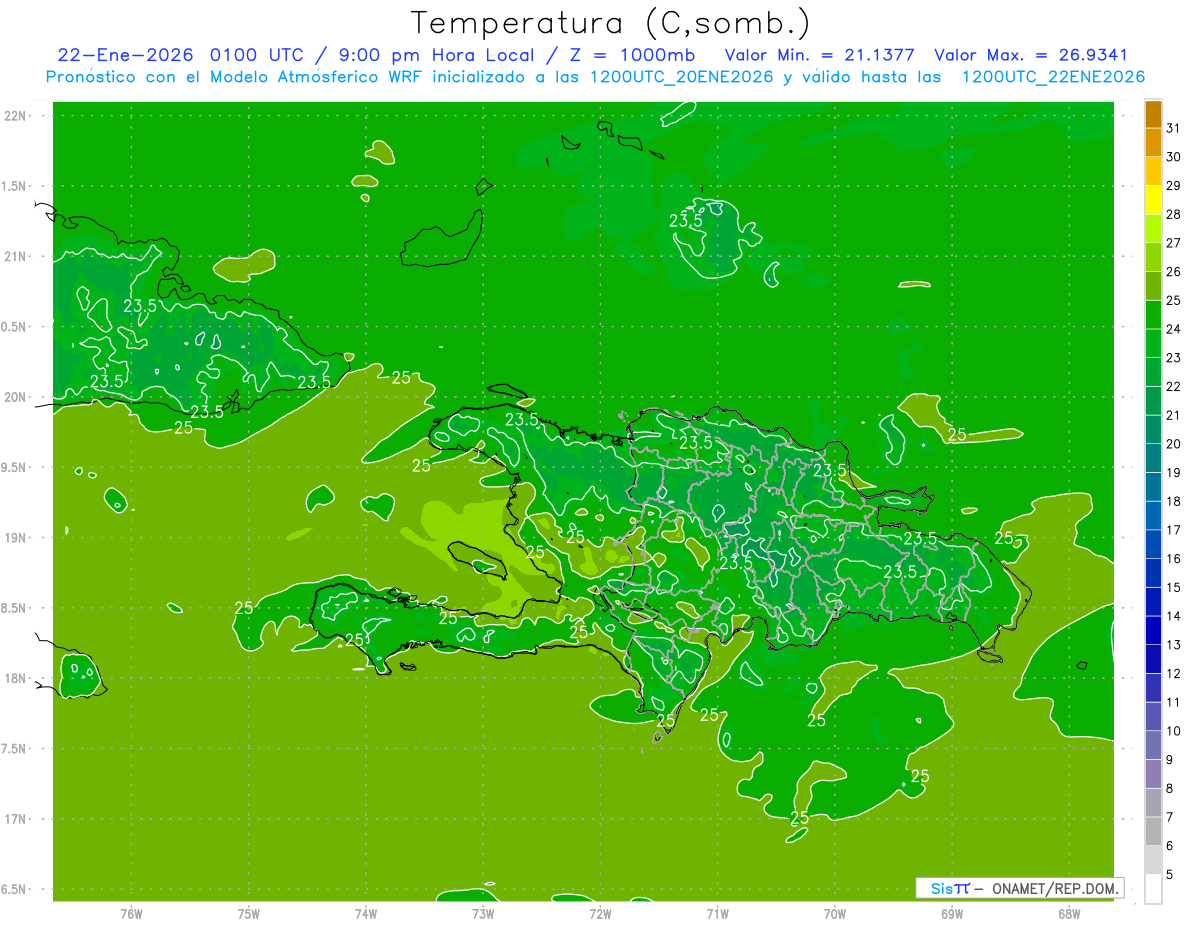1200x927 pixels.
Task: Click the "71W" longitude axis label
Action: [x=717, y=914]
